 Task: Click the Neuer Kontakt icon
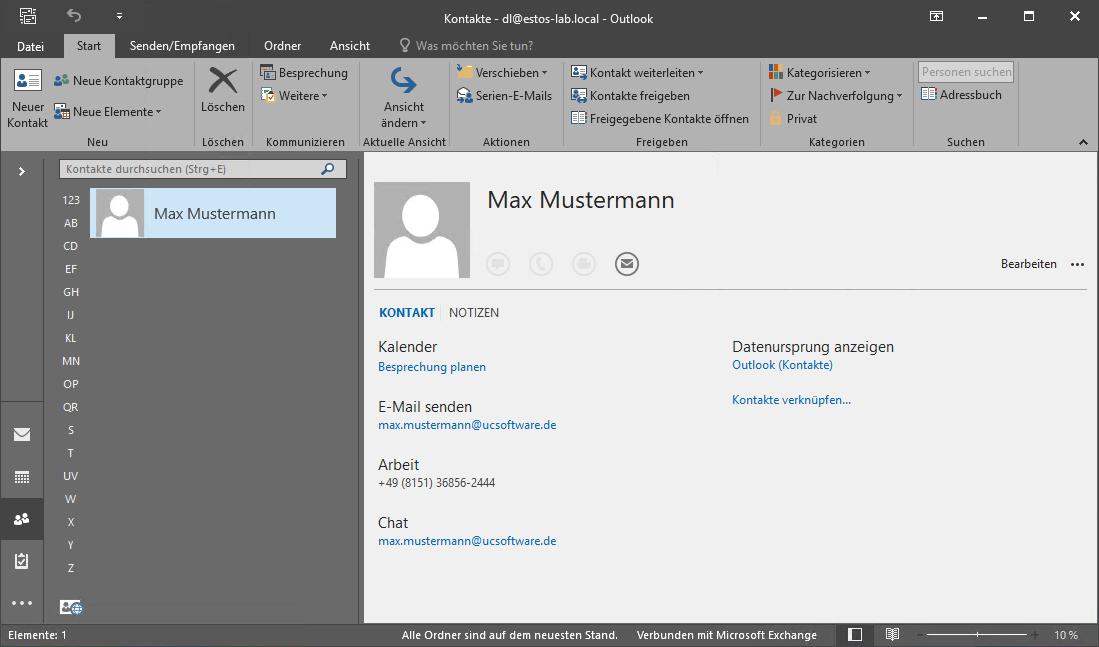pos(27,82)
